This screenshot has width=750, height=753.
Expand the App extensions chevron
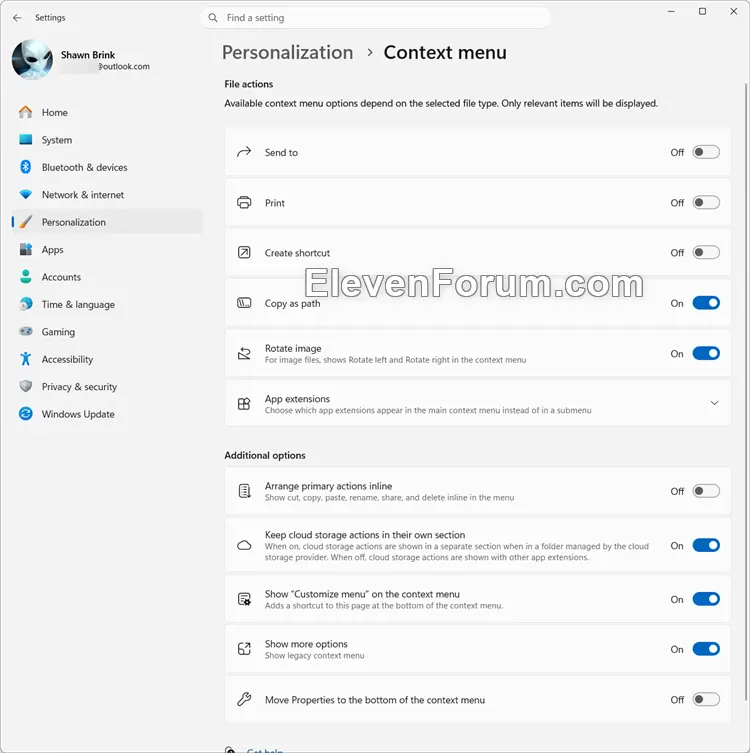(x=714, y=403)
